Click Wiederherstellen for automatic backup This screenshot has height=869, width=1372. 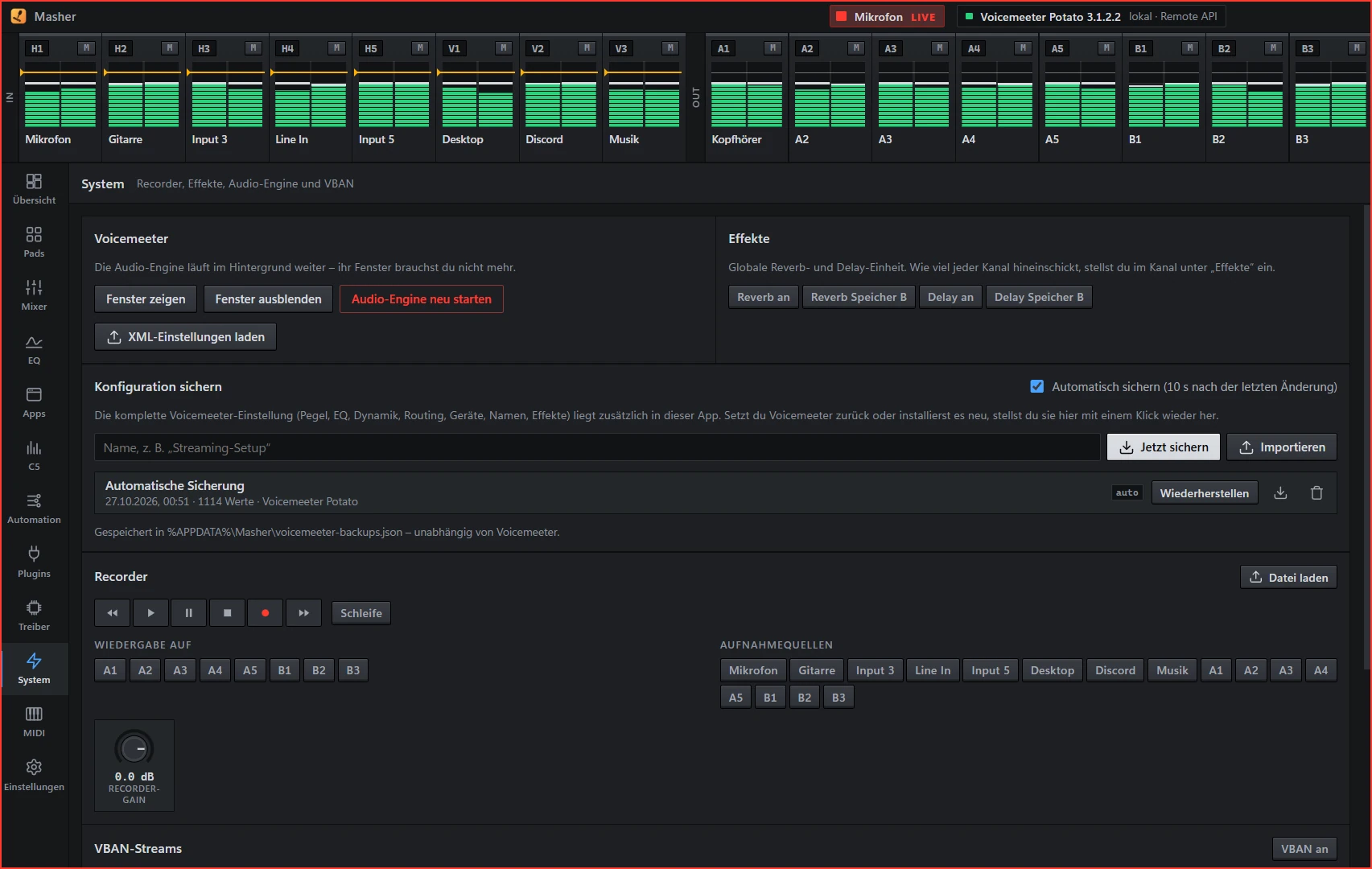coord(1205,493)
